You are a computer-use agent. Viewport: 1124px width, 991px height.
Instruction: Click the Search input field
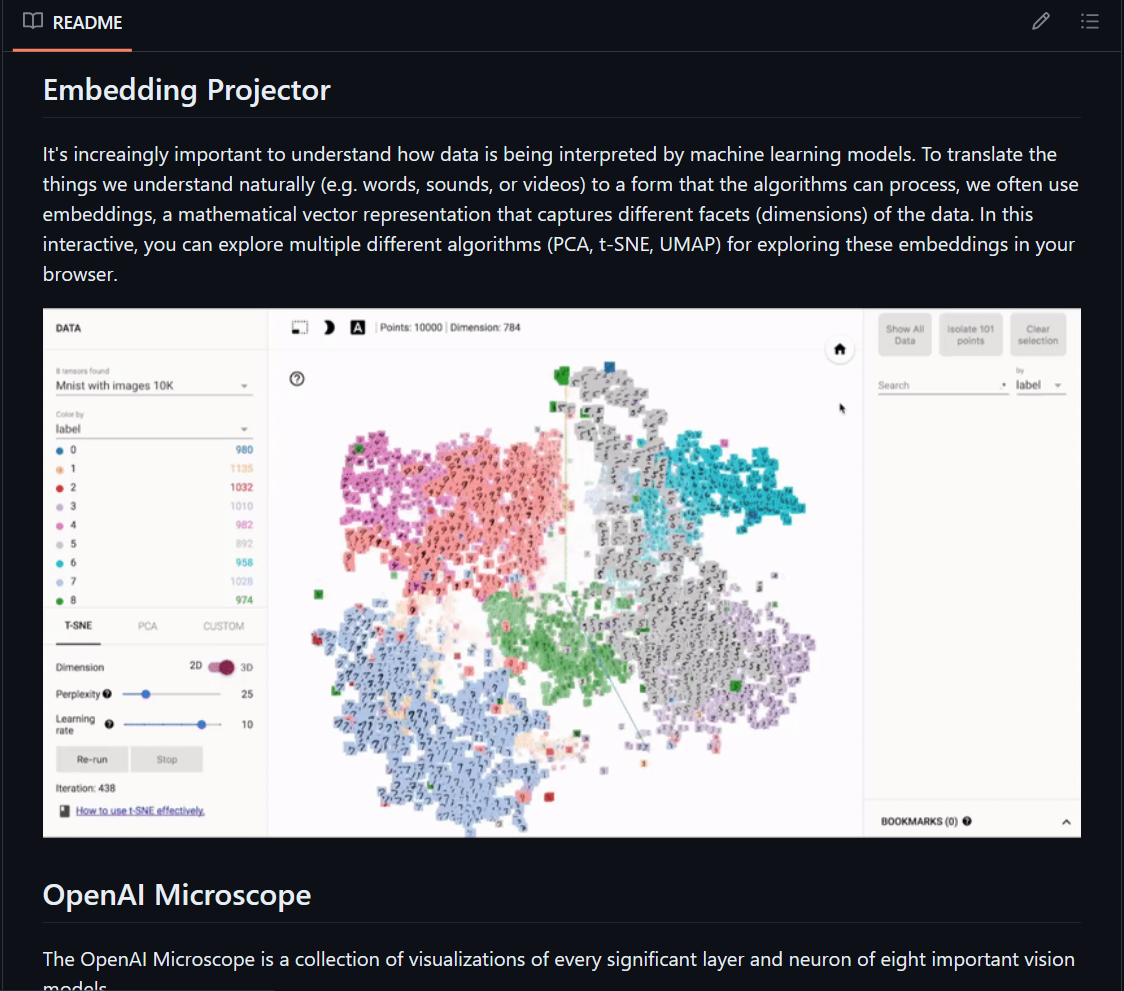pyautogui.click(x=938, y=385)
